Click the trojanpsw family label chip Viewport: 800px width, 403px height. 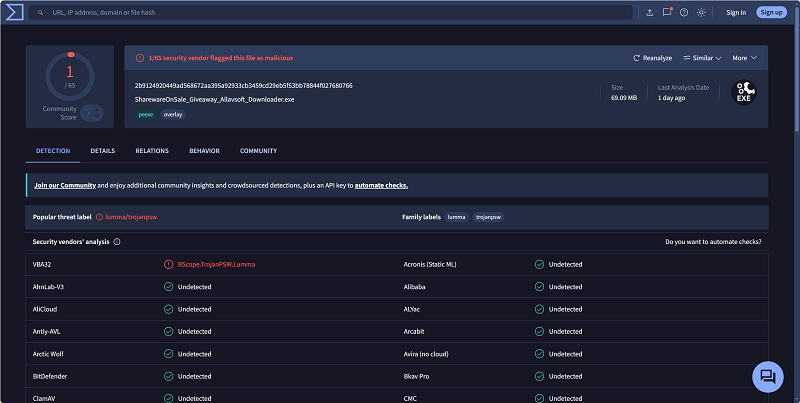coord(489,217)
